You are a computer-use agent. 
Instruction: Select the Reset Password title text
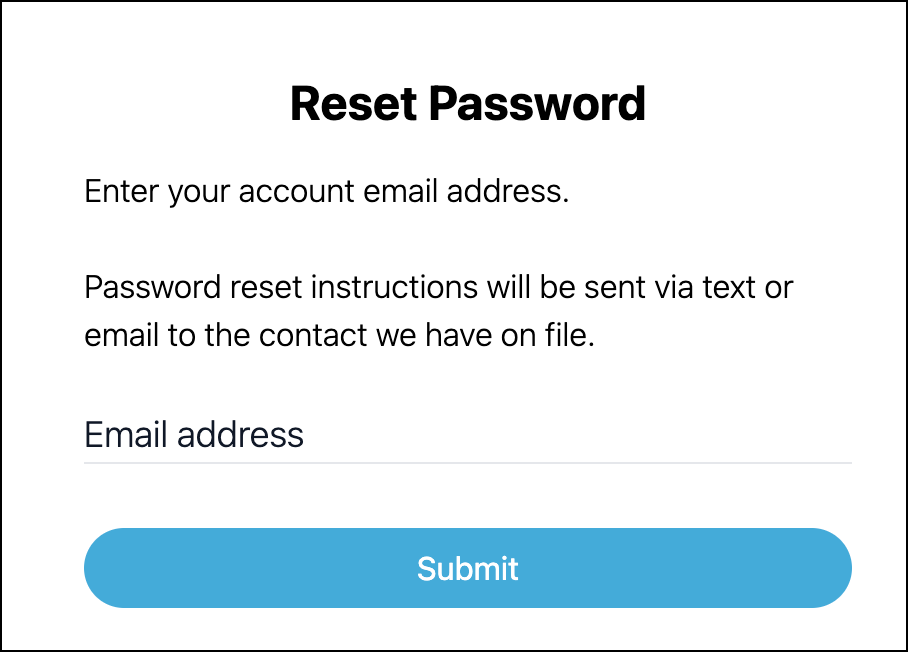[x=467, y=103]
